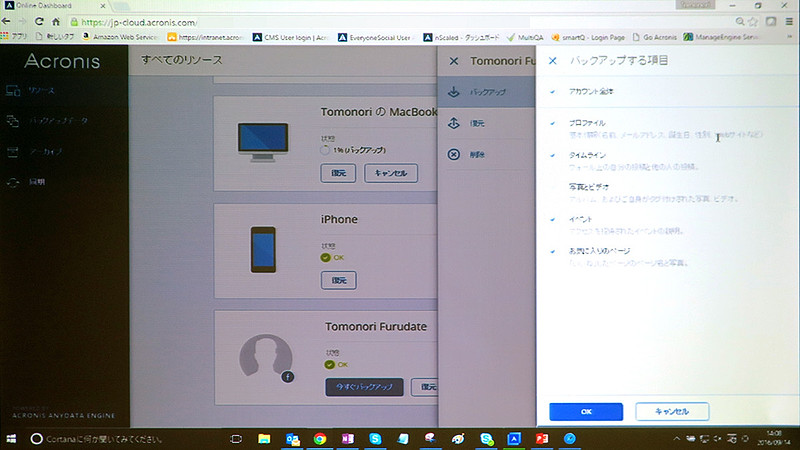Open the MultiQA bookmark
Image resolution: width=800 pixels, height=450 pixels.
pyautogui.click(x=525, y=37)
